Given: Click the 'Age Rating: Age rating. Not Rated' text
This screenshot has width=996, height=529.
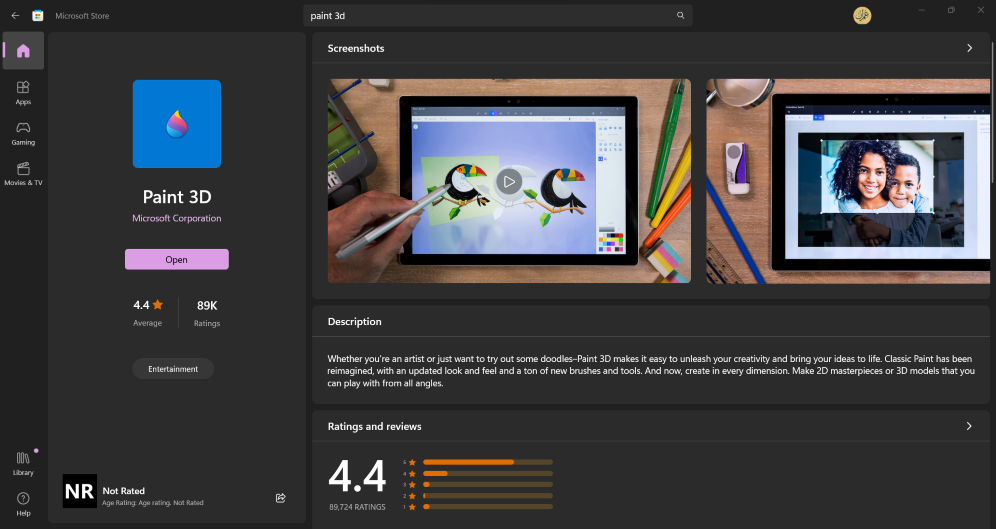Looking at the screenshot, I should coord(153,503).
